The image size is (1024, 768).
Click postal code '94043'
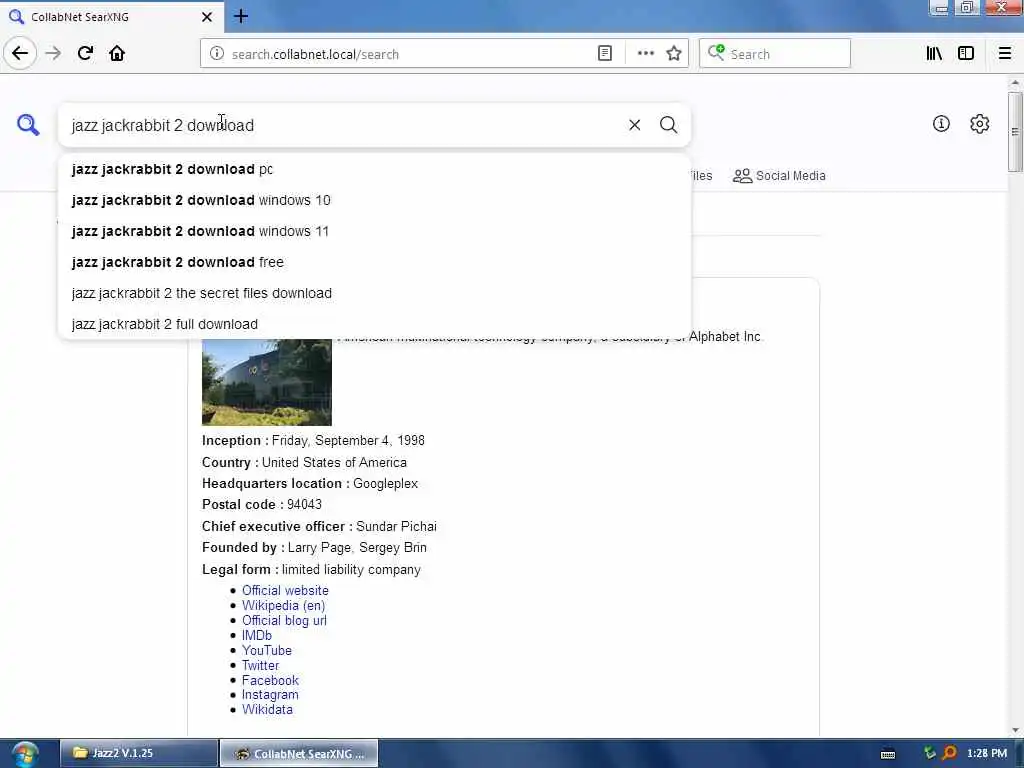pos(304,505)
